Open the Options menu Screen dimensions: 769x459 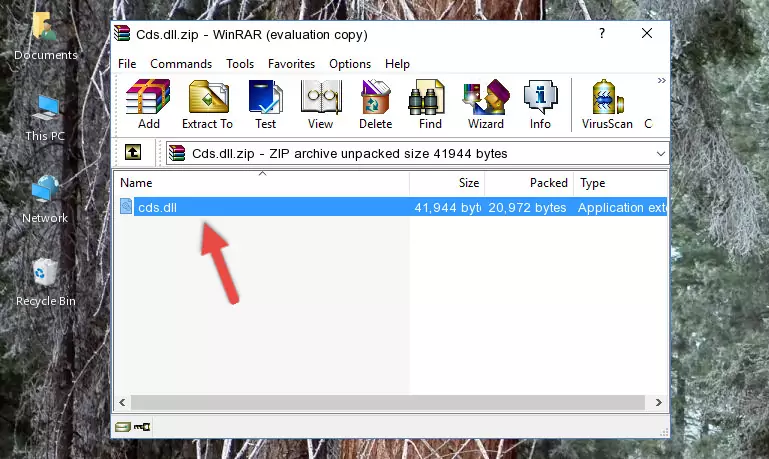[x=350, y=64]
